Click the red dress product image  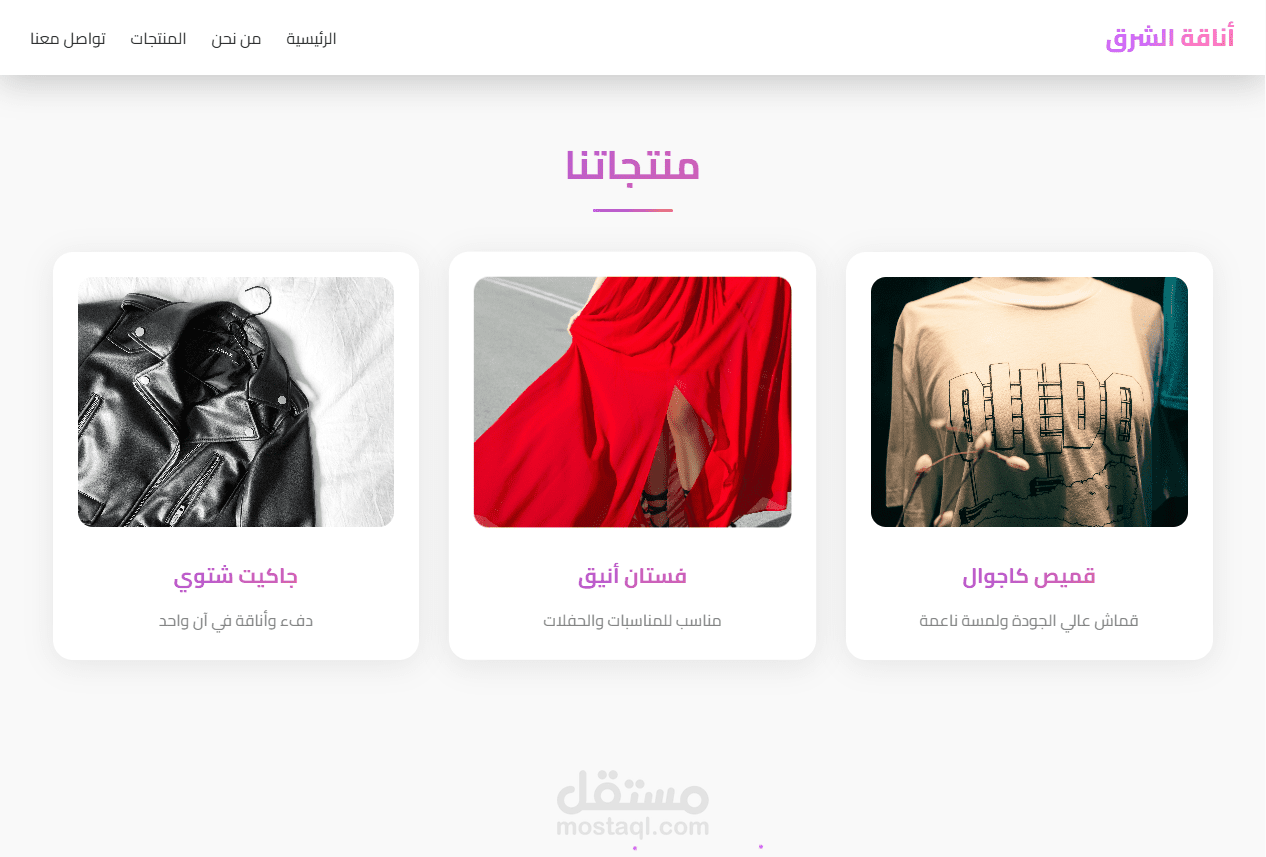[632, 402]
